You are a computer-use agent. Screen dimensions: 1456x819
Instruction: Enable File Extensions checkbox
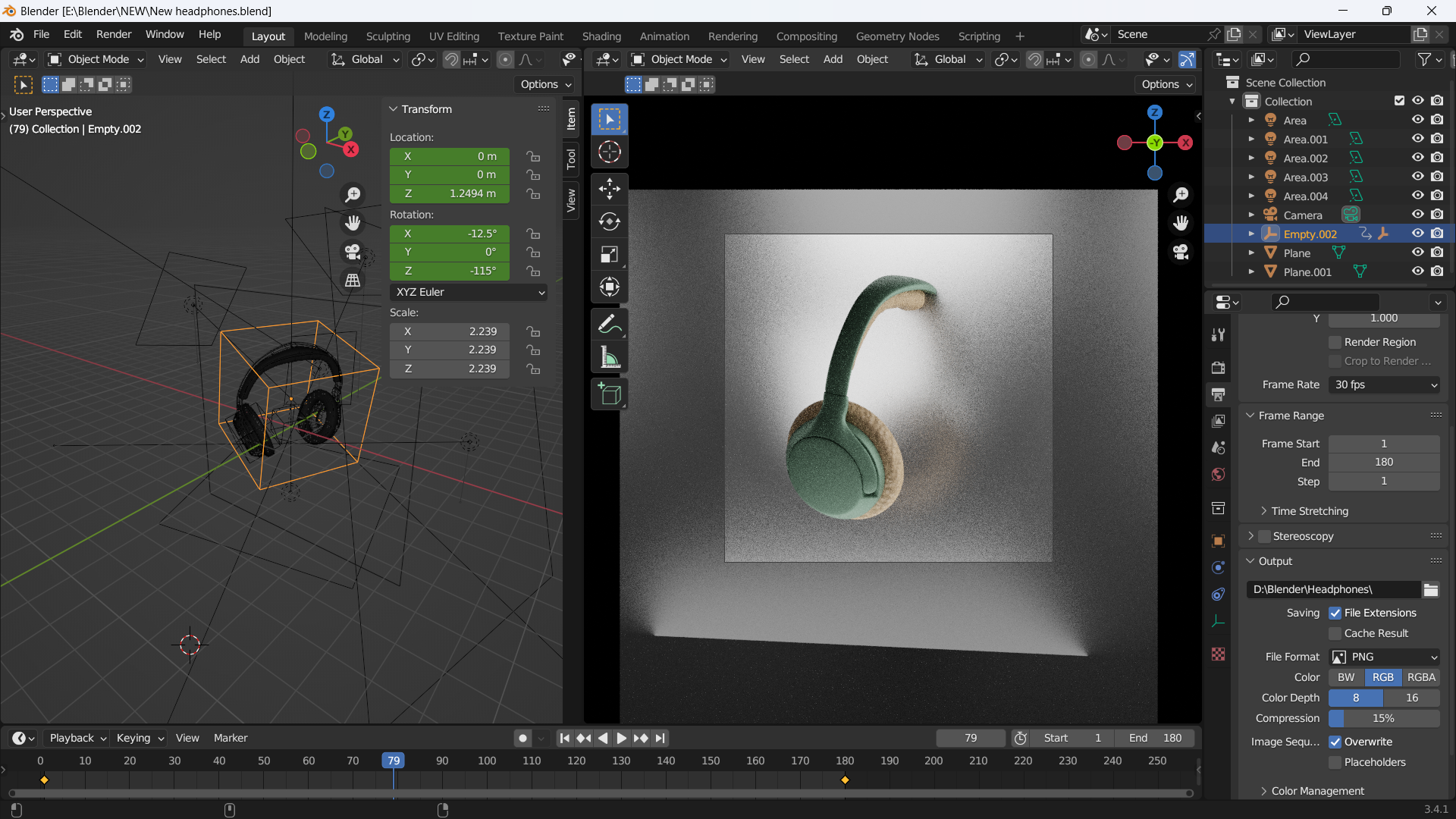point(1335,613)
